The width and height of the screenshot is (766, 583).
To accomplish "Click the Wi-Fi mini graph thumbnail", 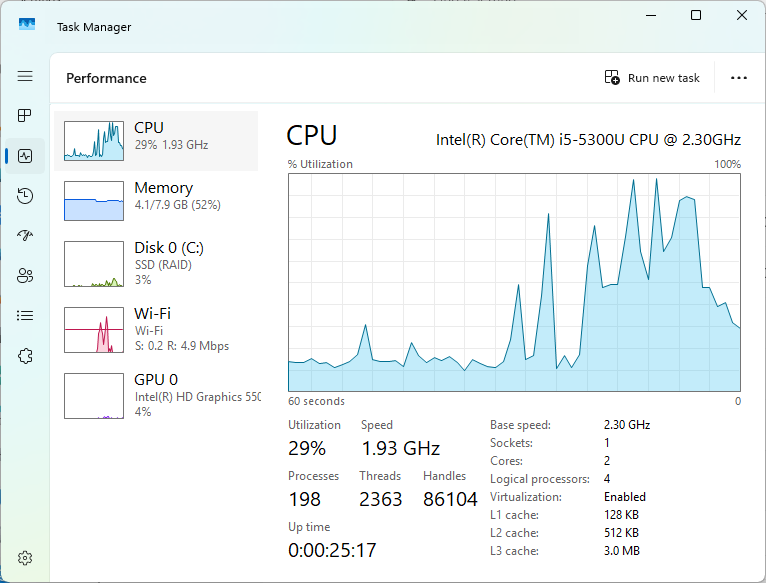I will (x=94, y=330).
